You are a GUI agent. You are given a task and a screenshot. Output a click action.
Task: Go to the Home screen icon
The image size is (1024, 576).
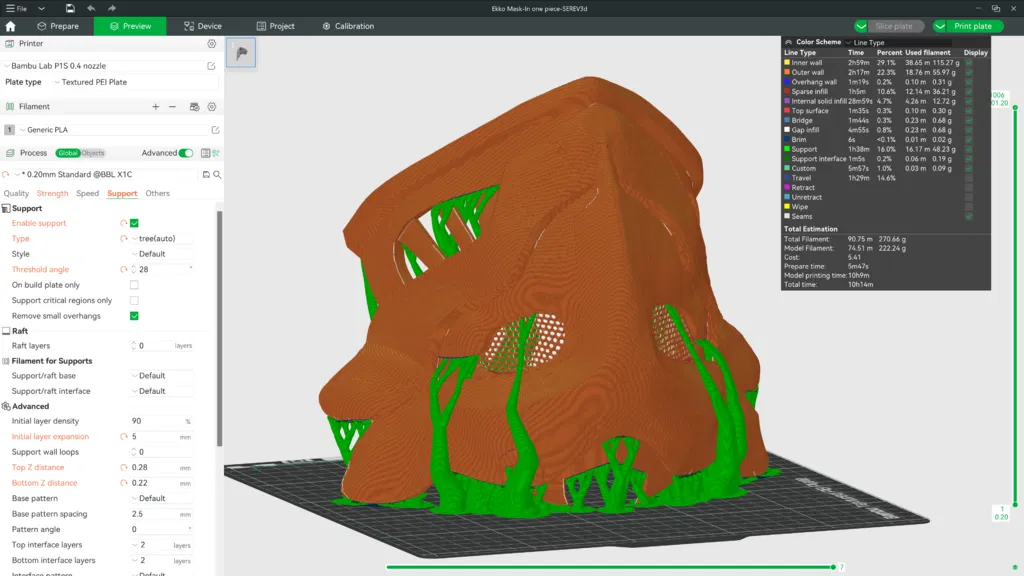pos(10,26)
